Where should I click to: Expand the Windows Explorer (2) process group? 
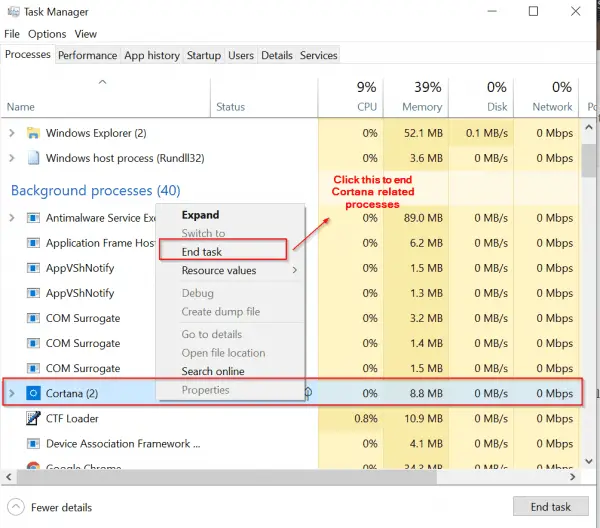12,133
